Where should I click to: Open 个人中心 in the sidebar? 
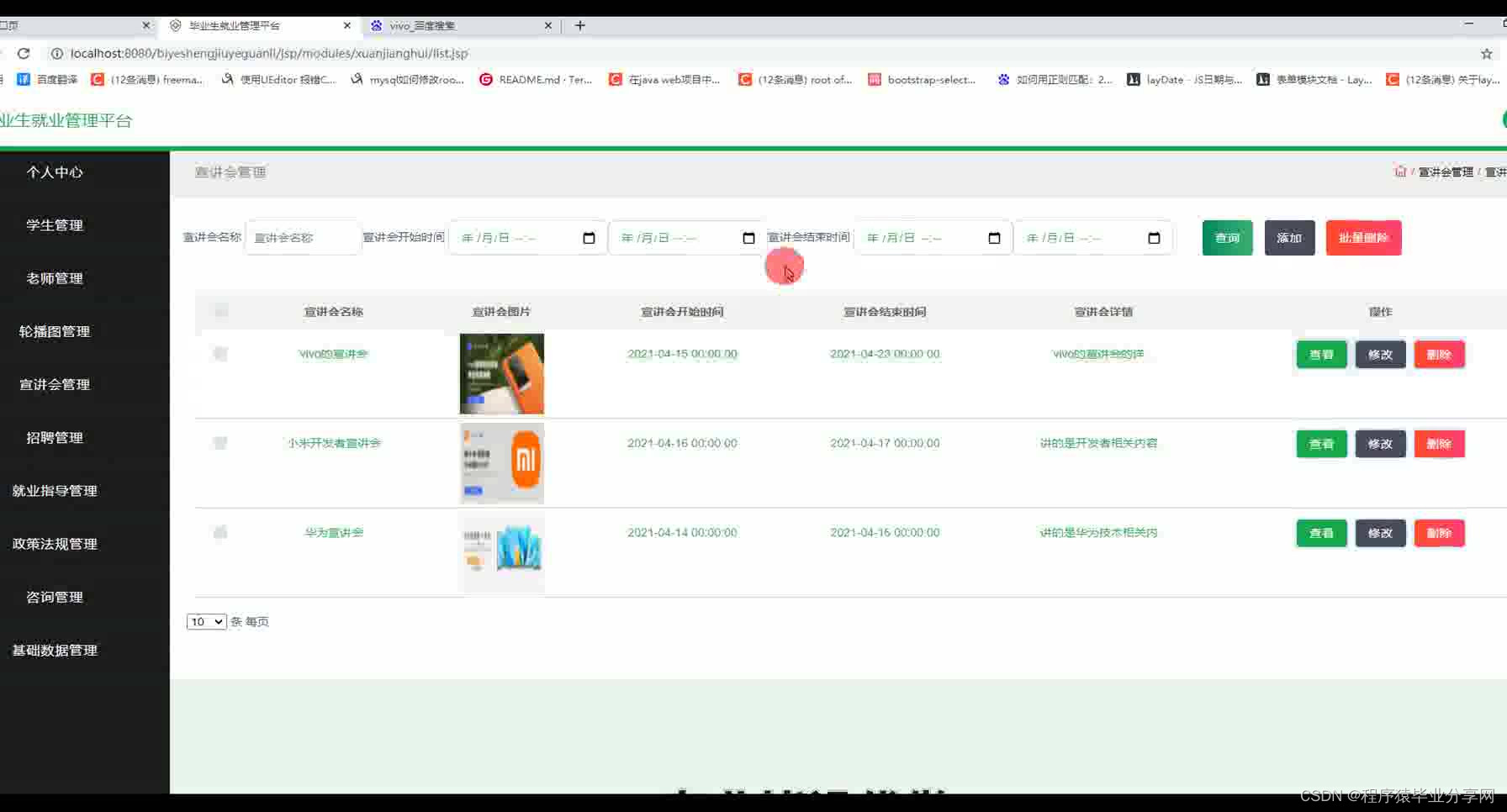point(55,172)
